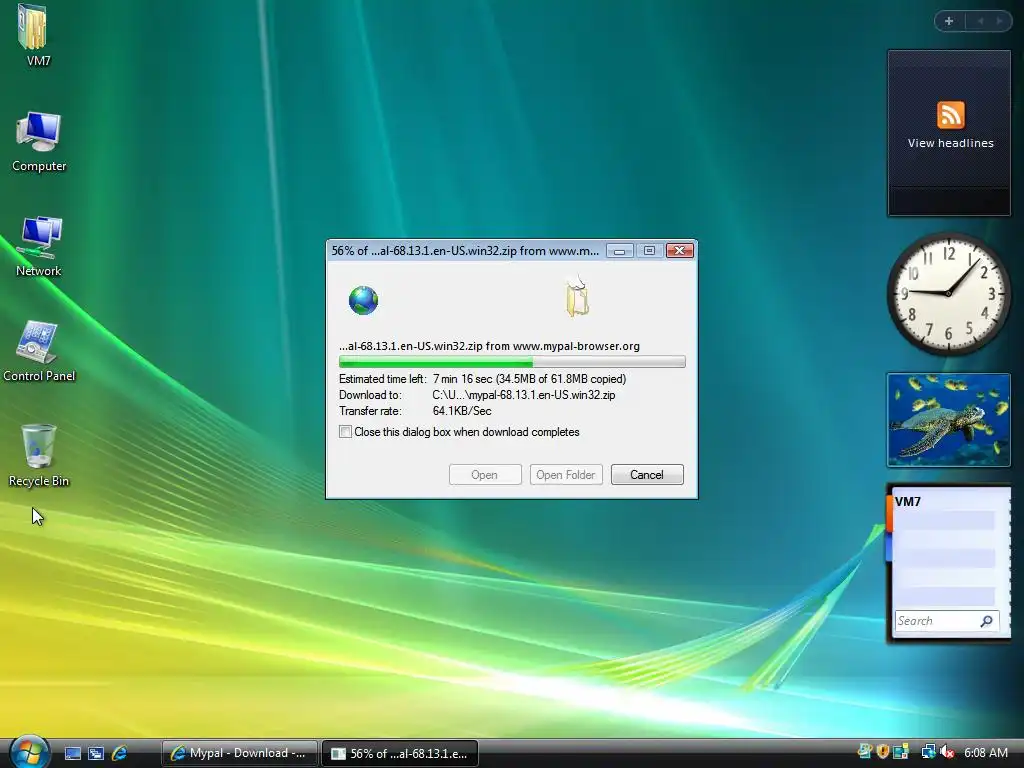Viewport: 1024px width, 768px height.
Task: Click the analog clock gadget
Action: tap(948, 295)
